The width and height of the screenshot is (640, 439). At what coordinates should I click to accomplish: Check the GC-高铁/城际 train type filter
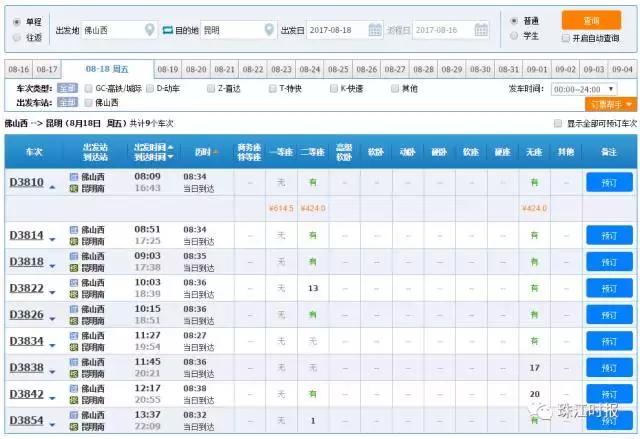[x=88, y=89]
